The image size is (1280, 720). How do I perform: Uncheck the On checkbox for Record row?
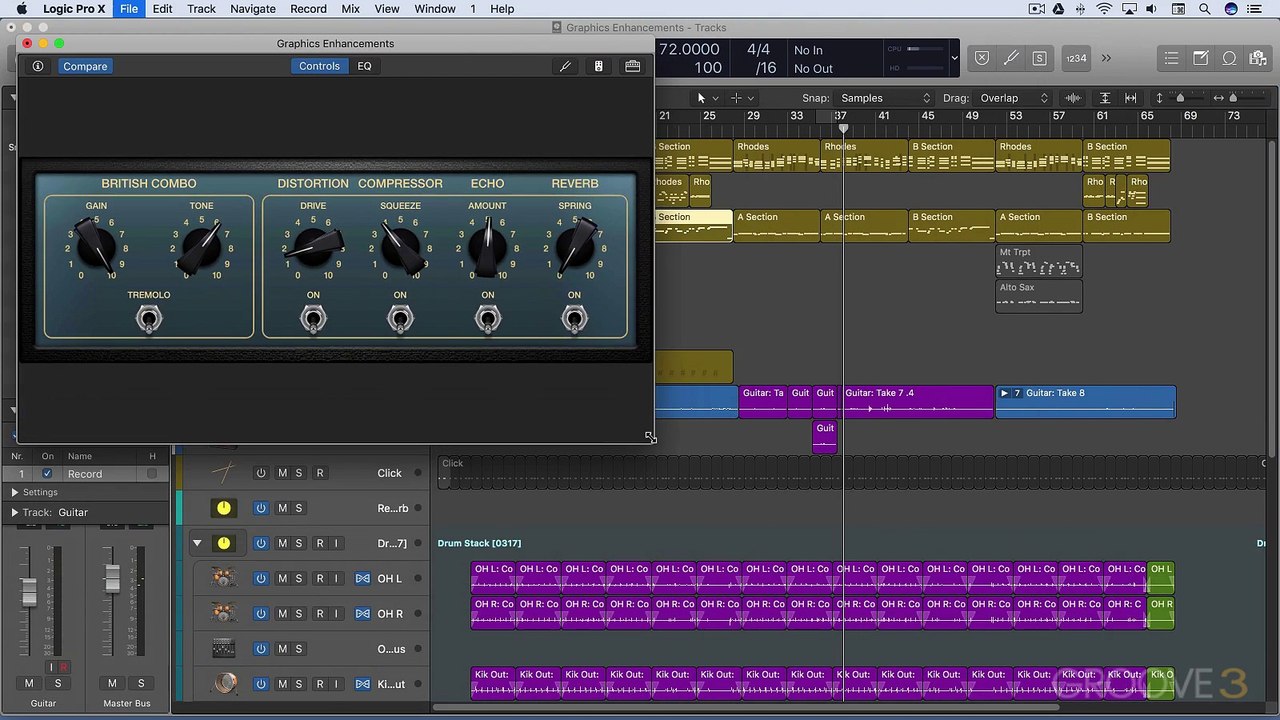pyautogui.click(x=47, y=474)
